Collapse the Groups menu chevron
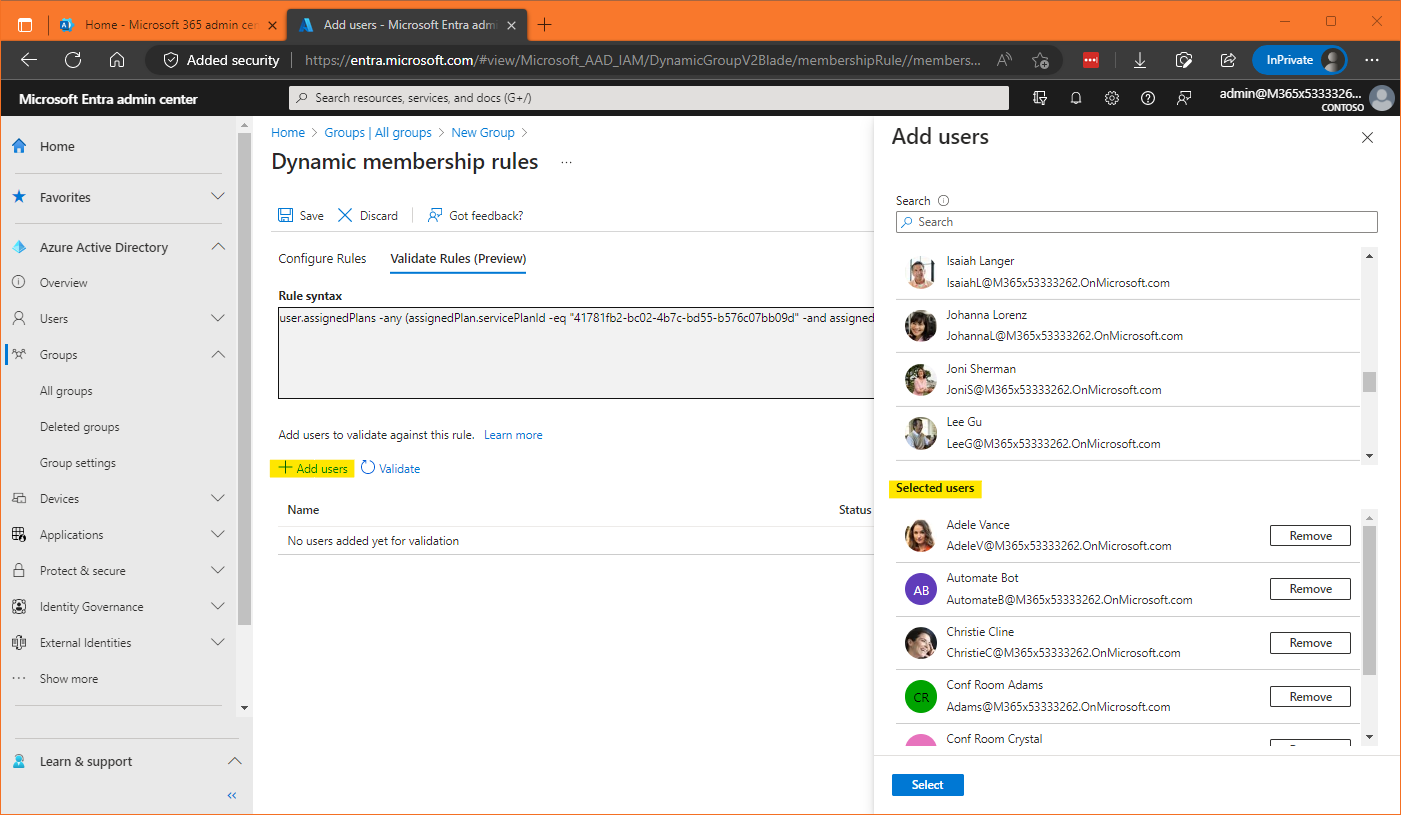This screenshot has height=815, width=1401. click(x=218, y=355)
